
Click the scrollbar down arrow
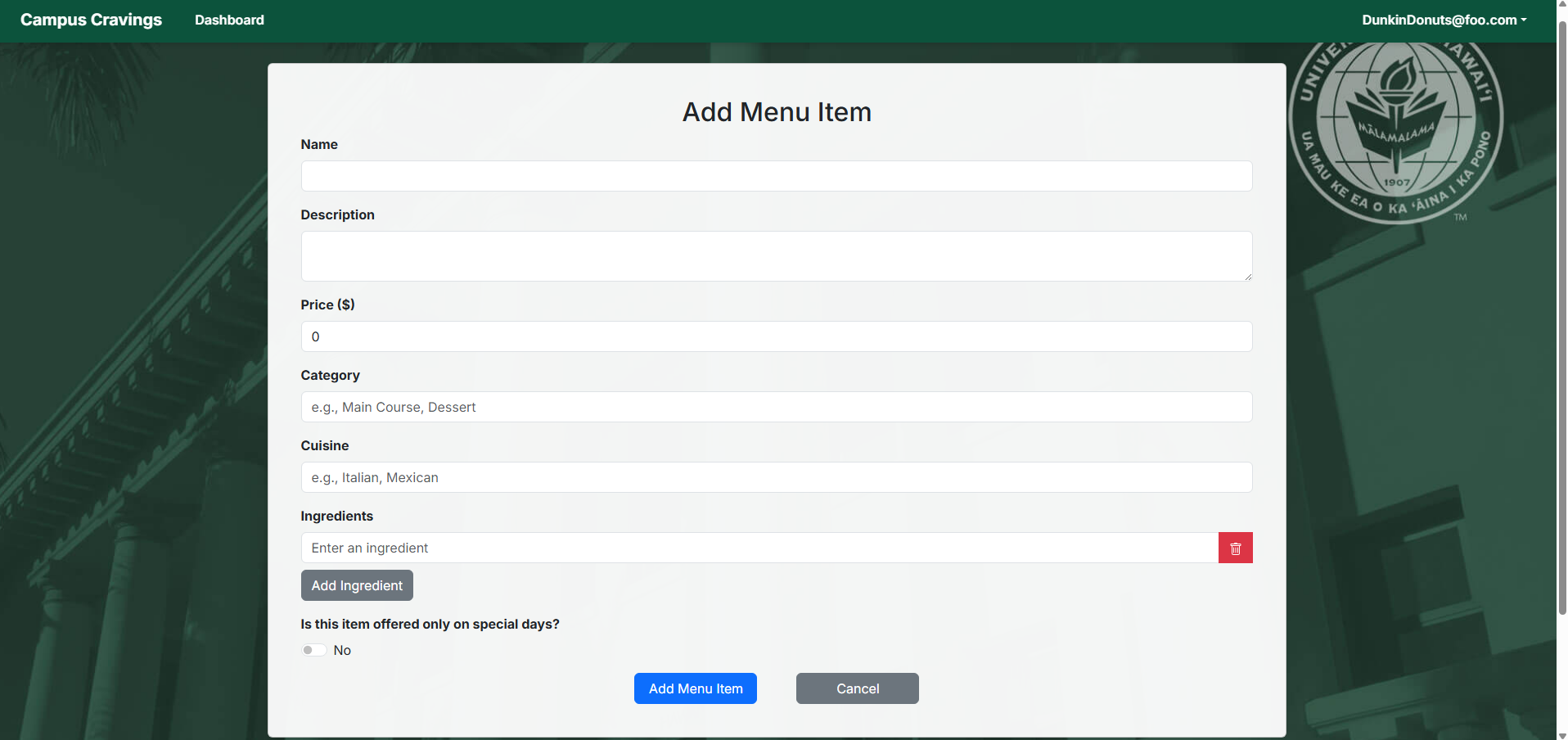coord(1561,734)
